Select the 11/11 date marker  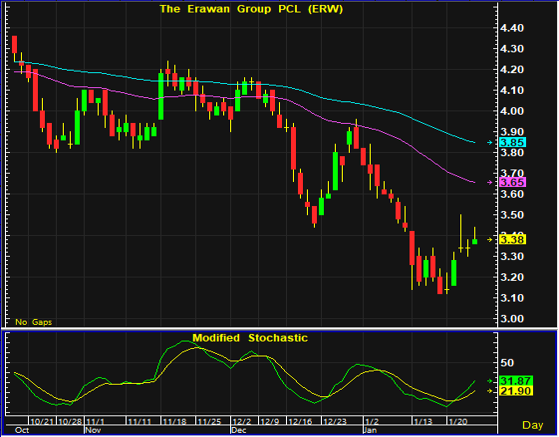(140, 422)
